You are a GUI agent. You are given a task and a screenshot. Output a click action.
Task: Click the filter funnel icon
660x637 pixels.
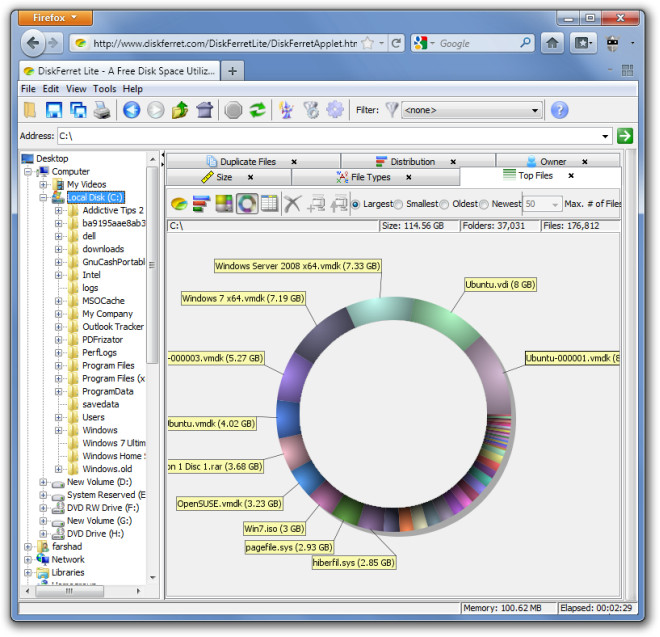392,110
